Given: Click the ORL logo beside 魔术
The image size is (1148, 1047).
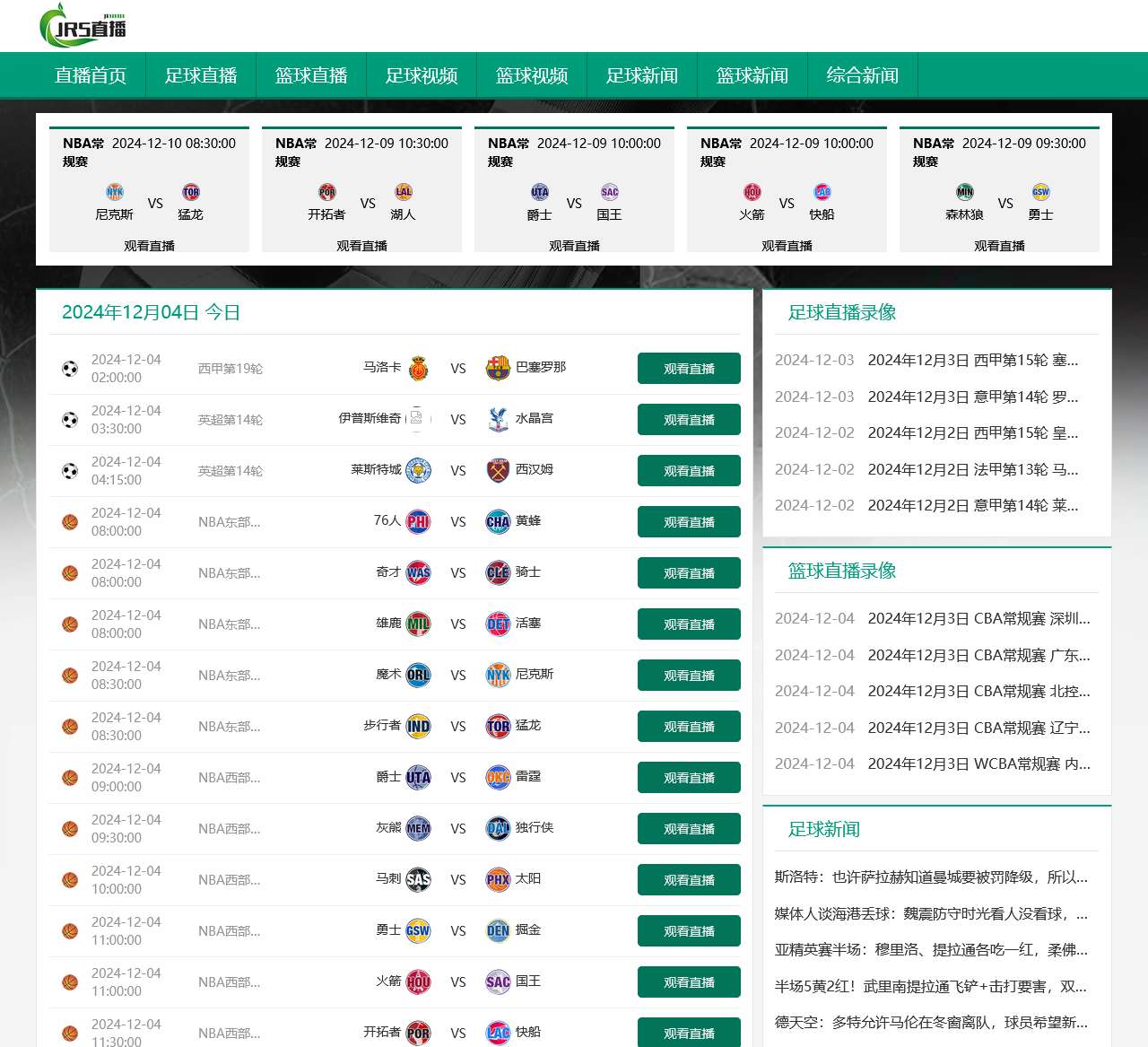Looking at the screenshot, I should click(x=418, y=675).
